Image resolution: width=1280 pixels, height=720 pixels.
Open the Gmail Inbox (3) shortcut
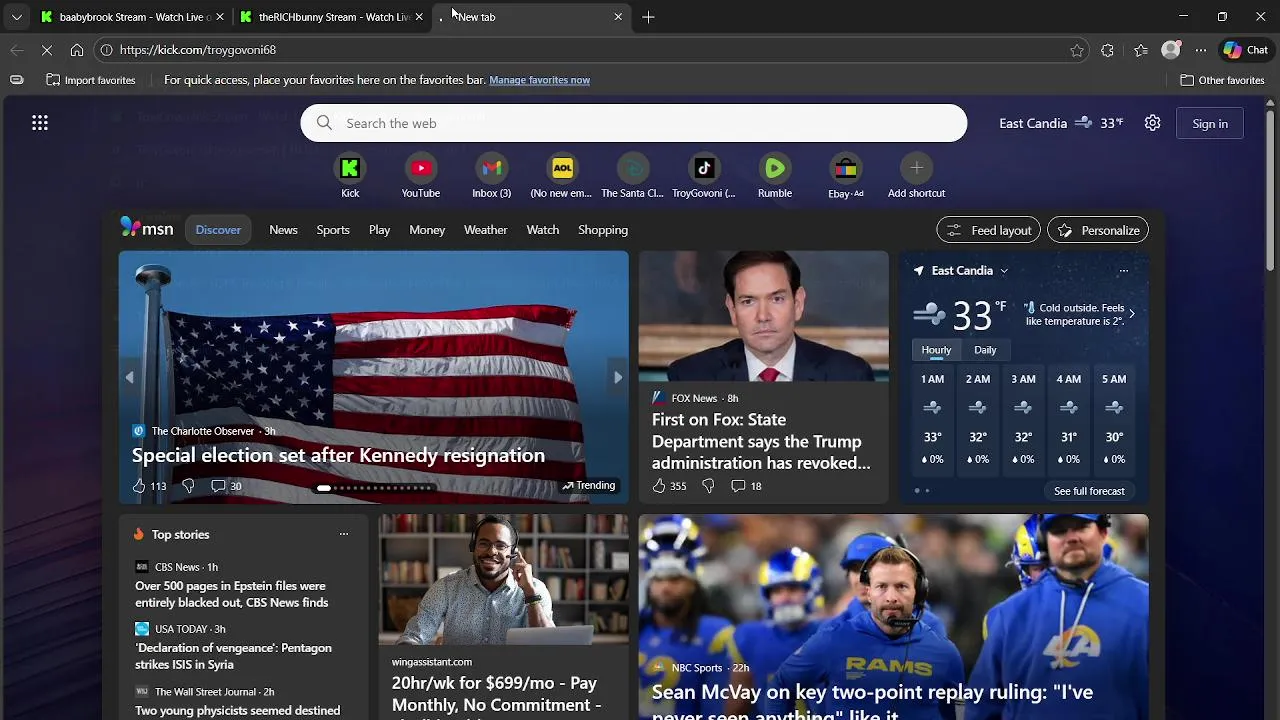pos(491,177)
